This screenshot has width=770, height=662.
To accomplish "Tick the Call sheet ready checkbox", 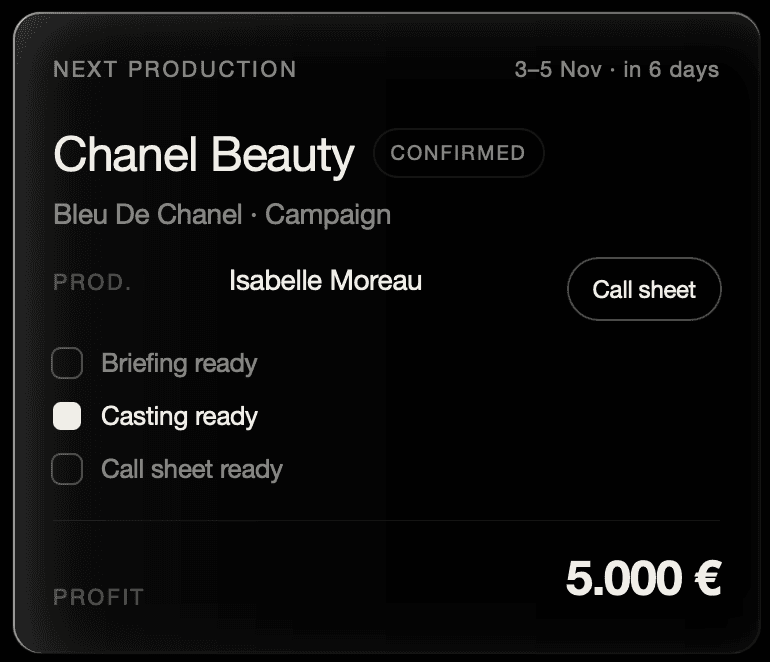I will pyautogui.click(x=67, y=469).
